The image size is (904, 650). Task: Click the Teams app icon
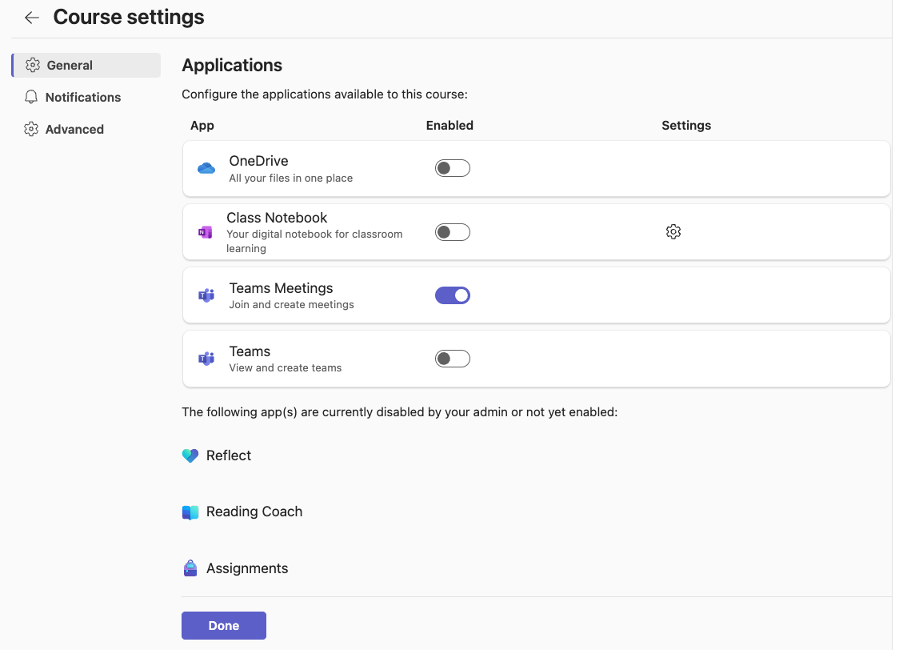[206, 357]
